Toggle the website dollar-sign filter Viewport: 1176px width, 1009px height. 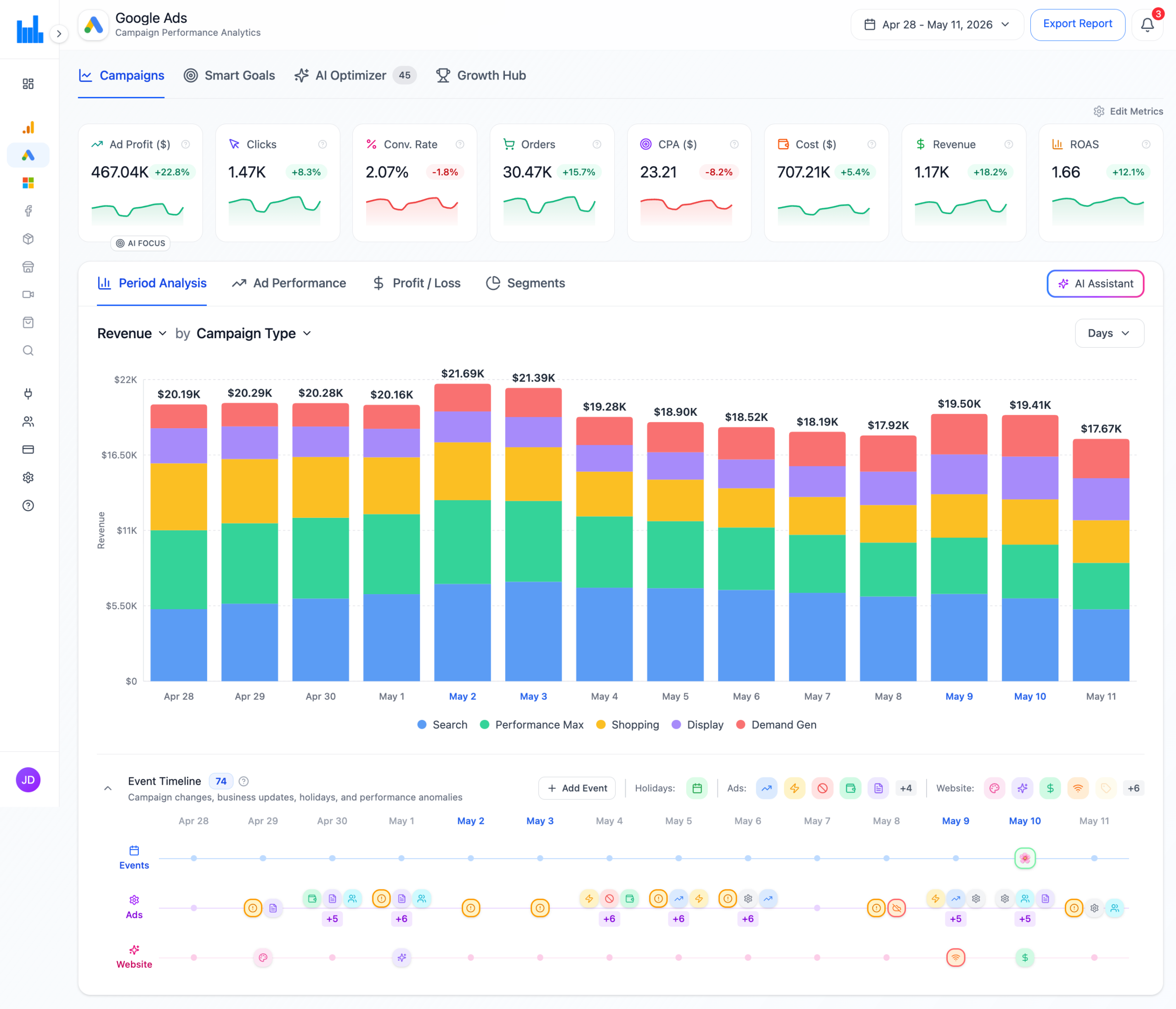[x=1050, y=788]
